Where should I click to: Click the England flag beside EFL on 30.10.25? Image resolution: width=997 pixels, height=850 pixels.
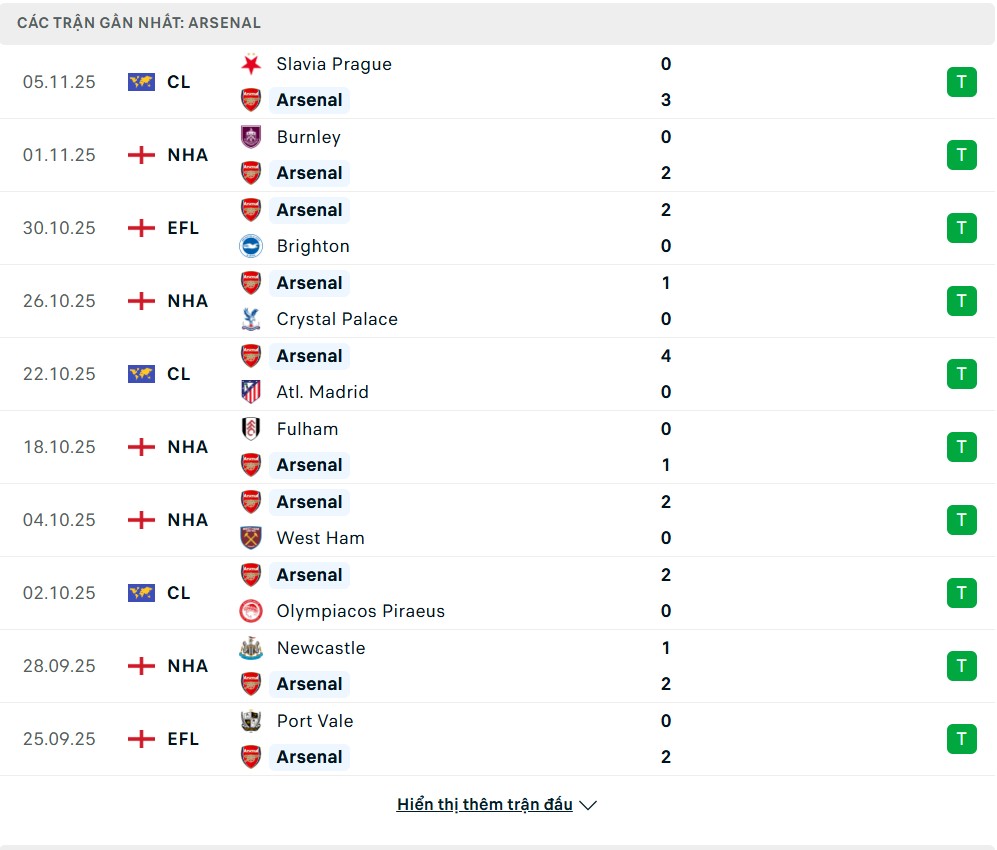point(142,228)
